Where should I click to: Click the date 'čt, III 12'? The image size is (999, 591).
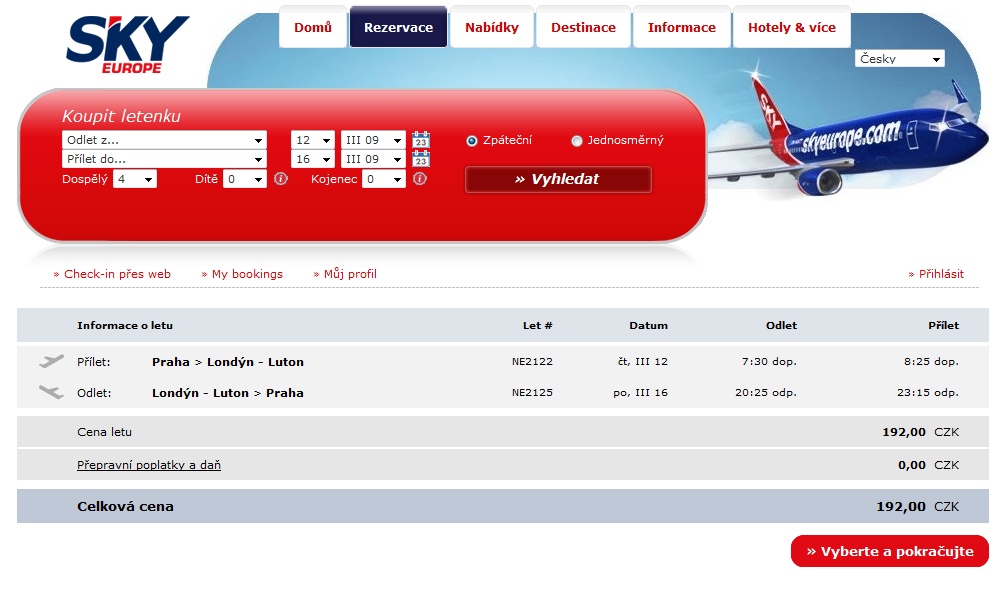click(643, 361)
